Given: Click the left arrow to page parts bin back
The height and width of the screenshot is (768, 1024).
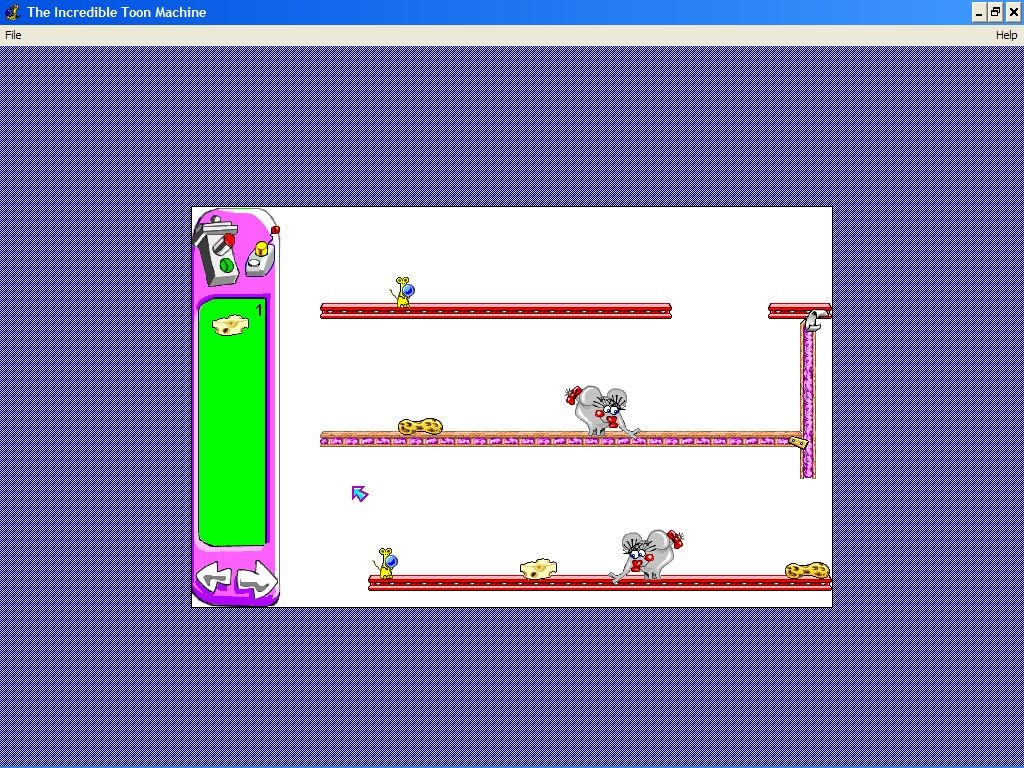Looking at the screenshot, I should [x=214, y=577].
